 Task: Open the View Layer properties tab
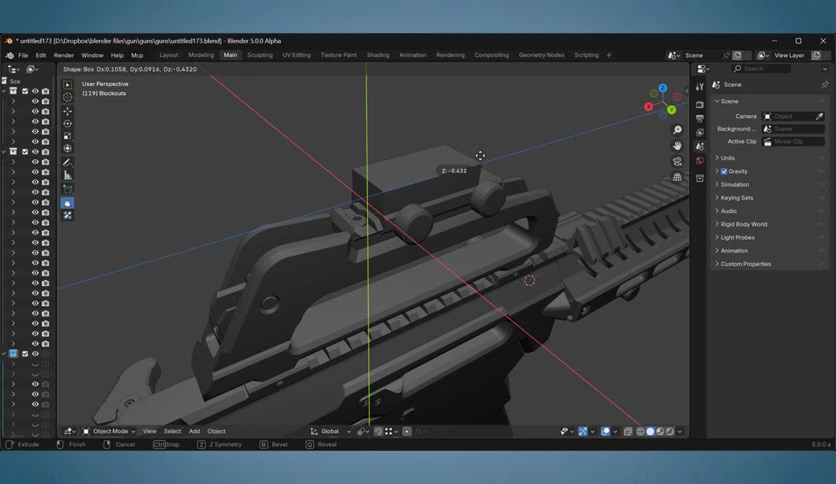[x=700, y=132]
